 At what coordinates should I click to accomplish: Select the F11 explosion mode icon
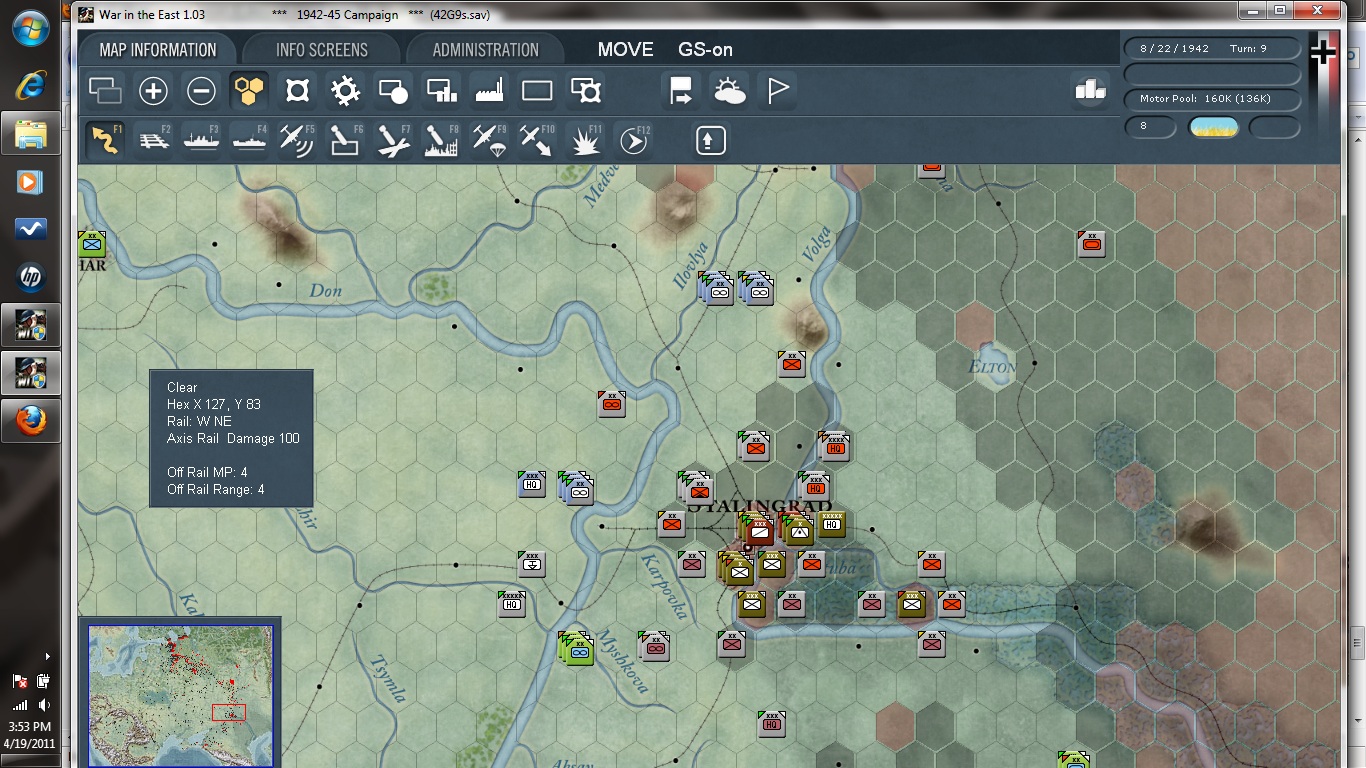pos(585,140)
